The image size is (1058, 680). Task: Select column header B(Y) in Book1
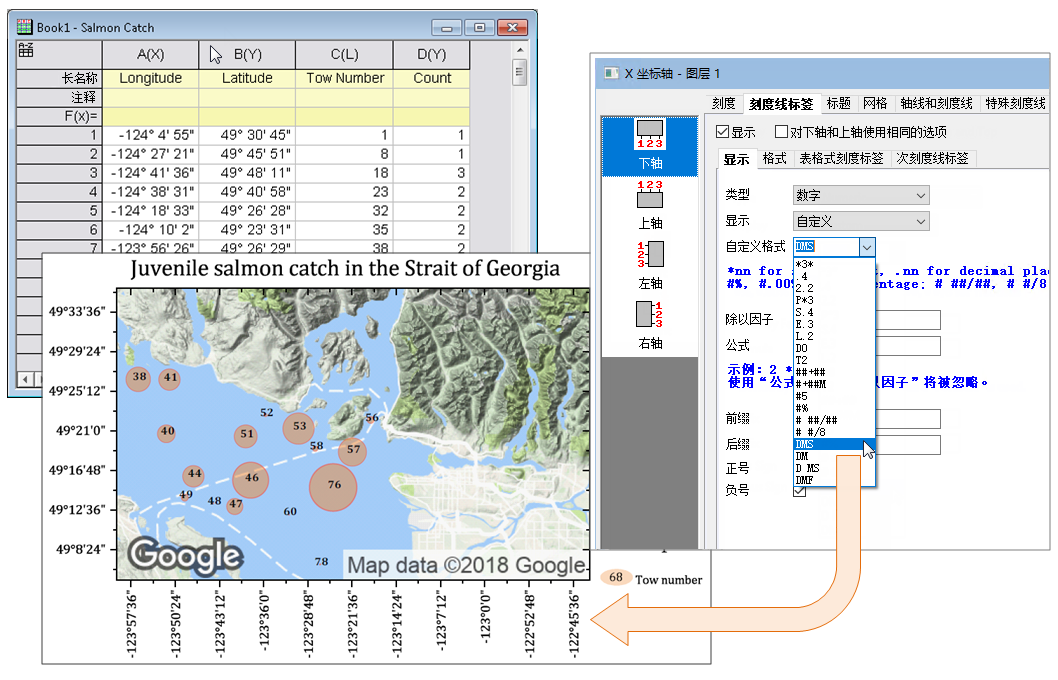coord(248,55)
